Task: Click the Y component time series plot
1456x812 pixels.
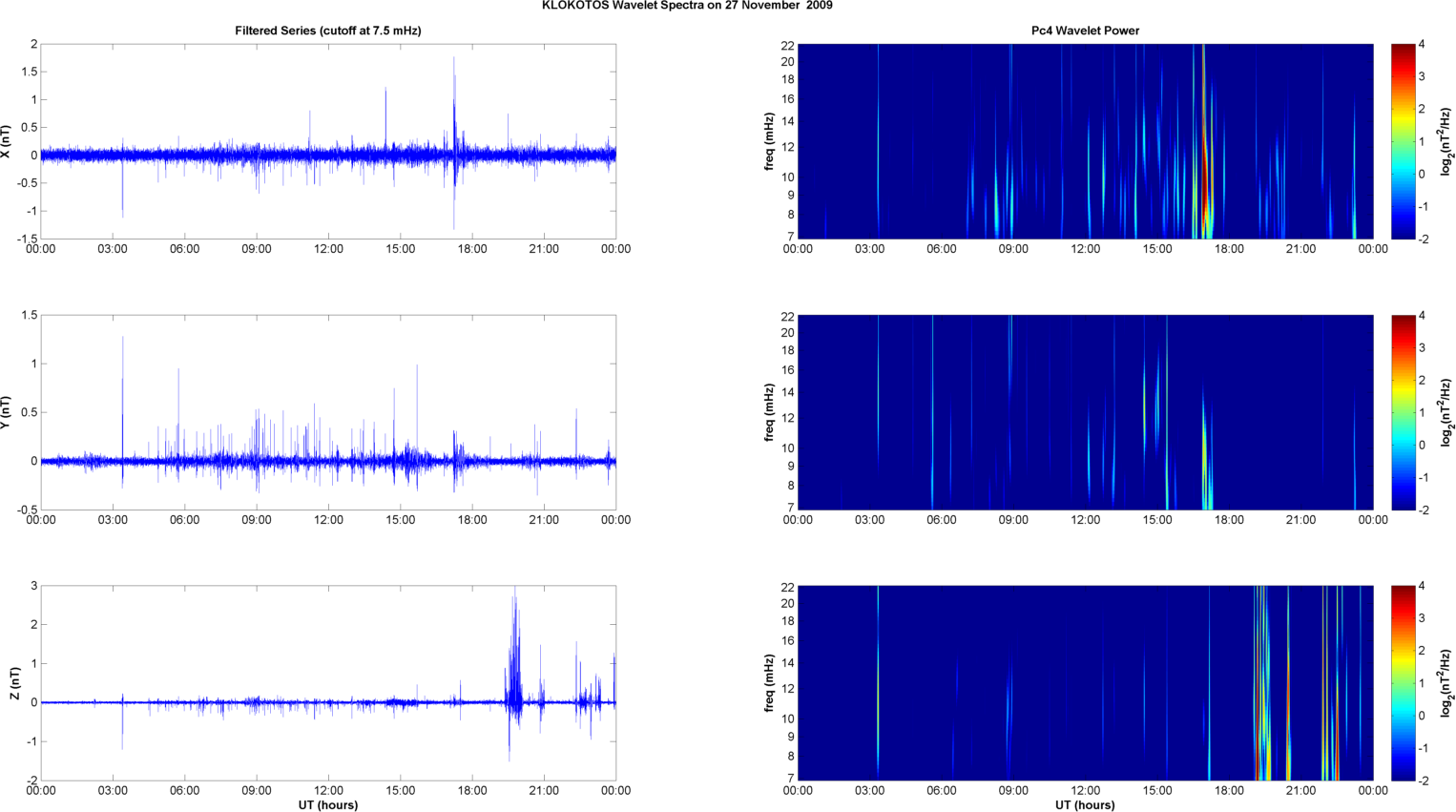Action: pyautogui.click(x=327, y=412)
